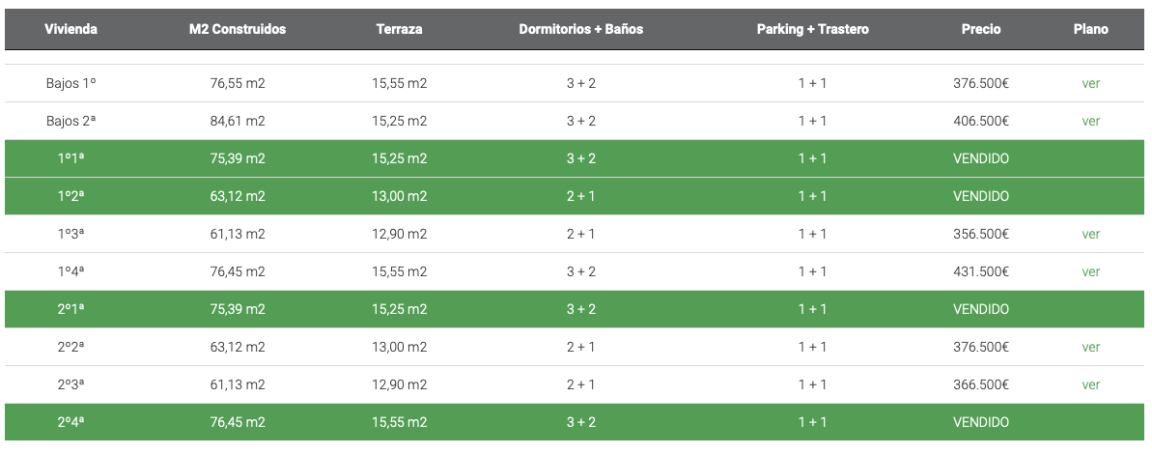Click the VENDIDO label in row 1º1ª
This screenshot has width=1152, height=454.
[x=980, y=159]
